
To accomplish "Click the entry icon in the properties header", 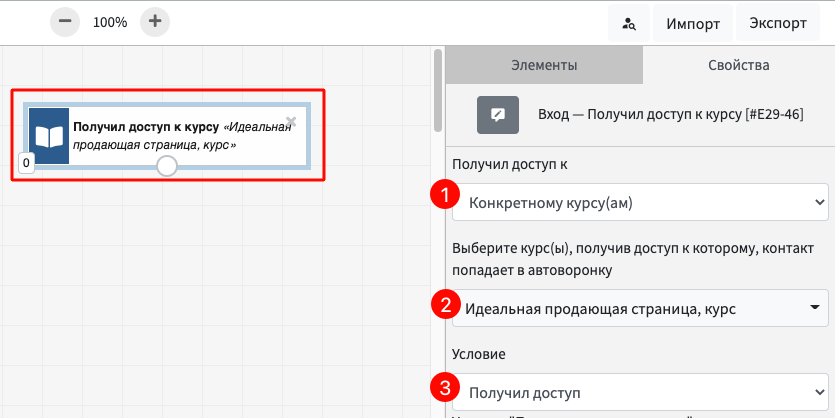I will (497, 114).
